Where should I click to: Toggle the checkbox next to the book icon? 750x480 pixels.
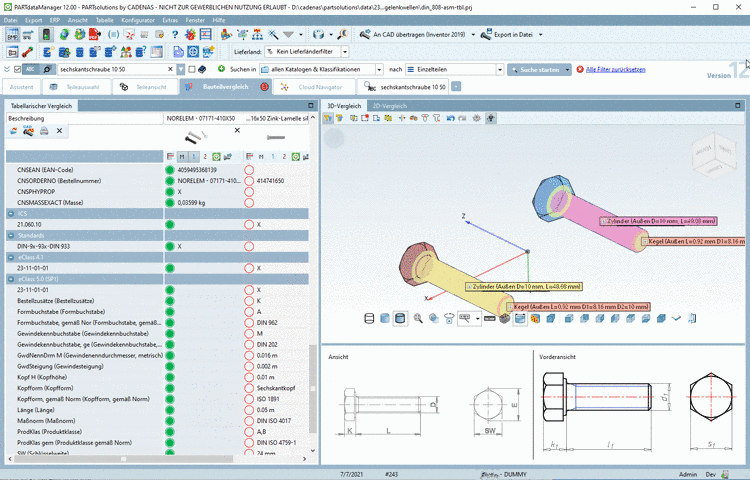click(192, 69)
